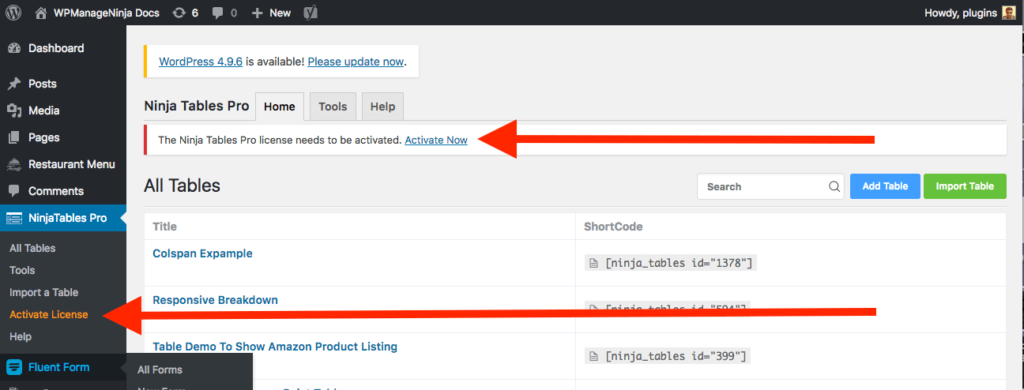Open the Yoast SEO icon in admin bar

click(310, 12)
